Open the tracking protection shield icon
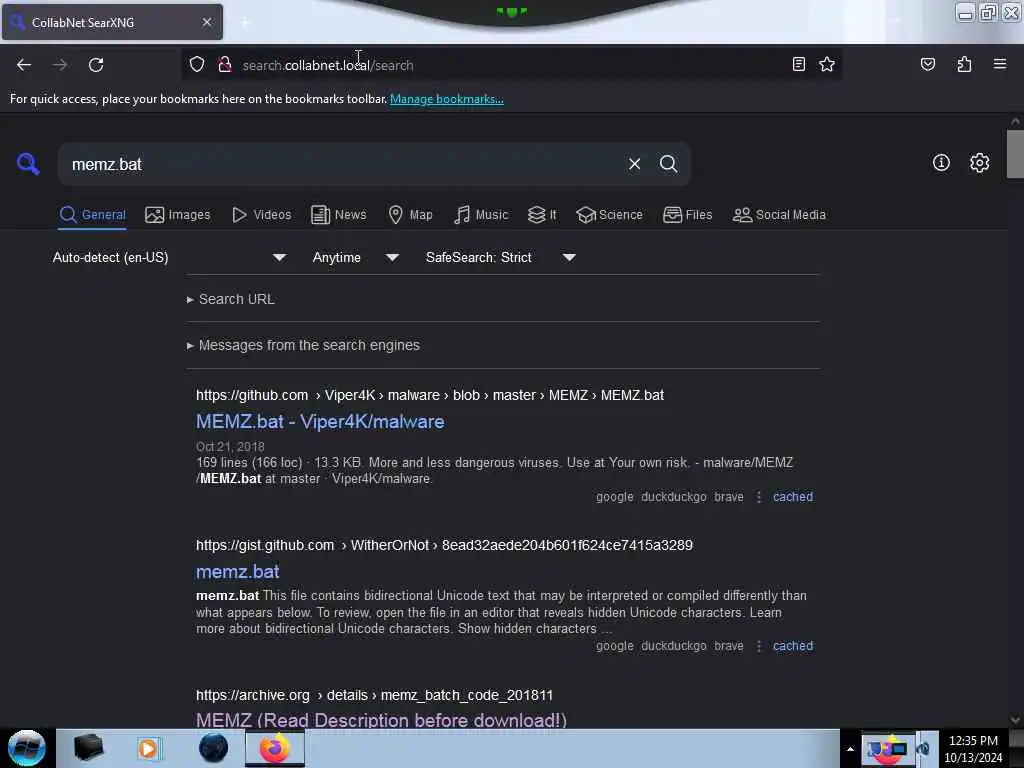The image size is (1024, 768). pos(197,64)
